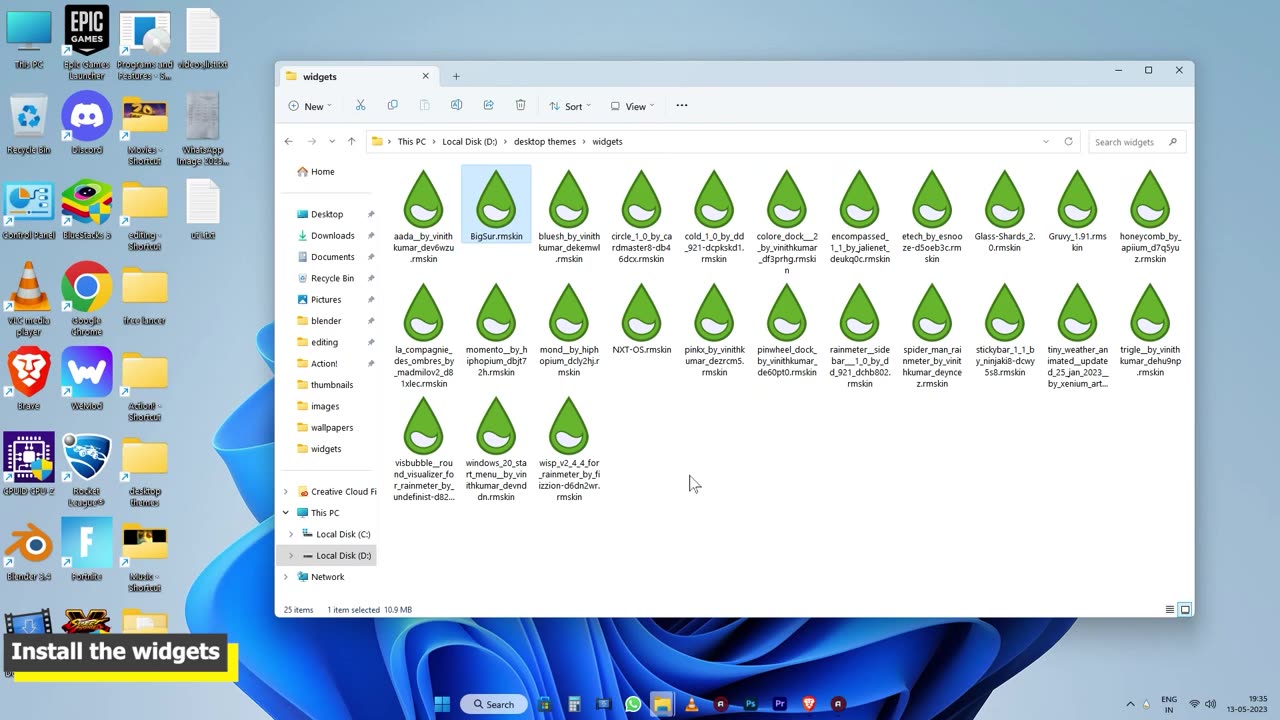Show hidden icons in system tray
This screenshot has height=720, width=1280.
click(x=1131, y=704)
